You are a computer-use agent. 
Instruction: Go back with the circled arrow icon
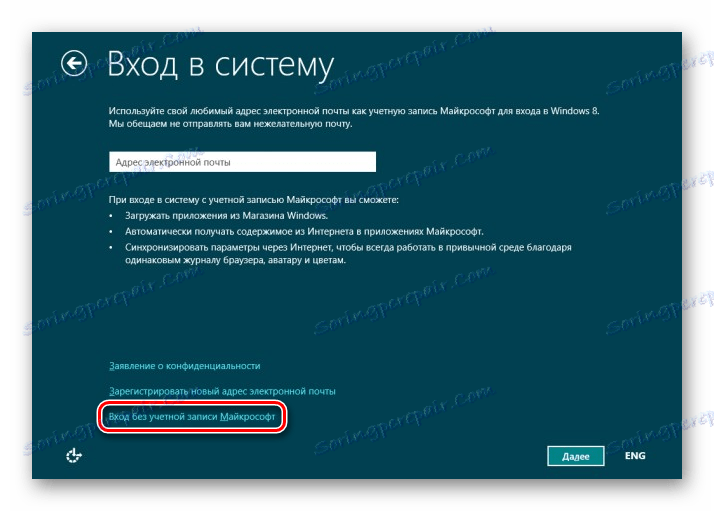pos(74,63)
